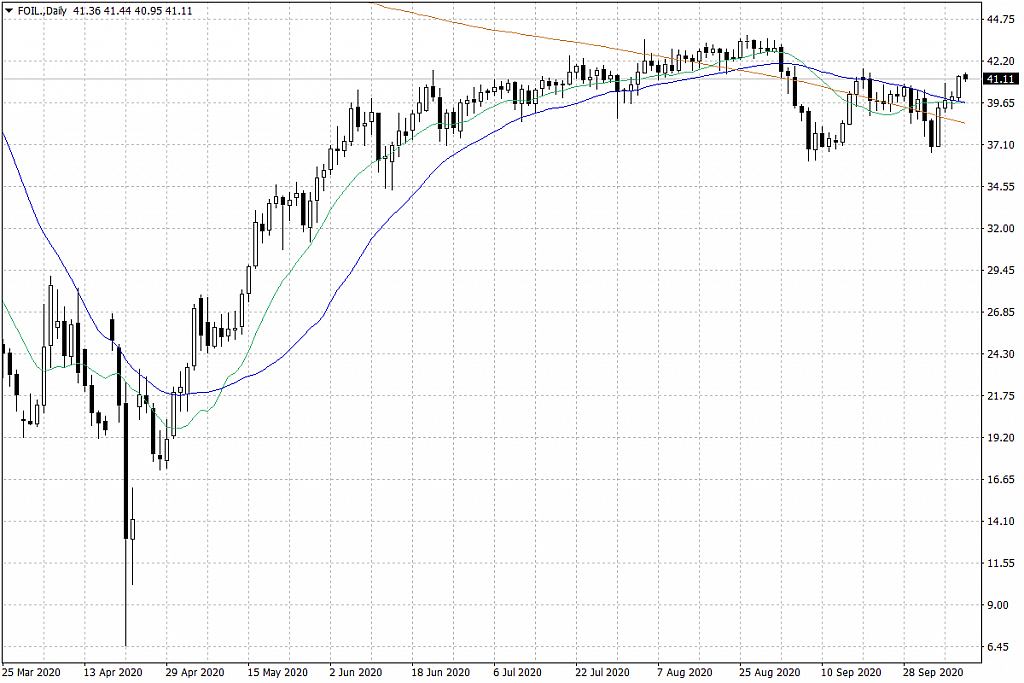Click the 25 Aug 2020 date label
1024x683 pixels.
(770, 672)
